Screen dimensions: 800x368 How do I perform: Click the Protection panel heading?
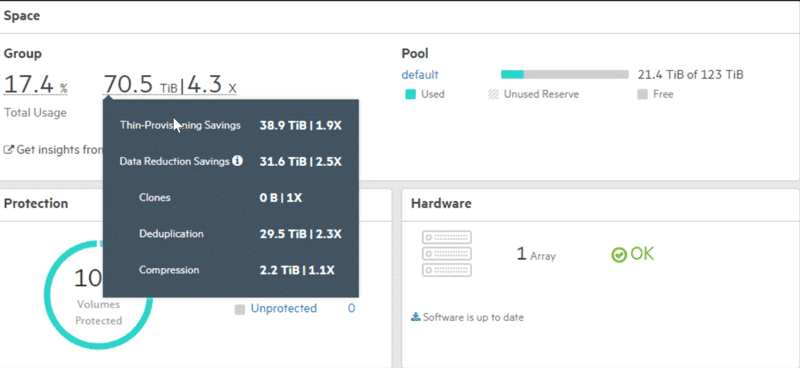click(x=36, y=203)
